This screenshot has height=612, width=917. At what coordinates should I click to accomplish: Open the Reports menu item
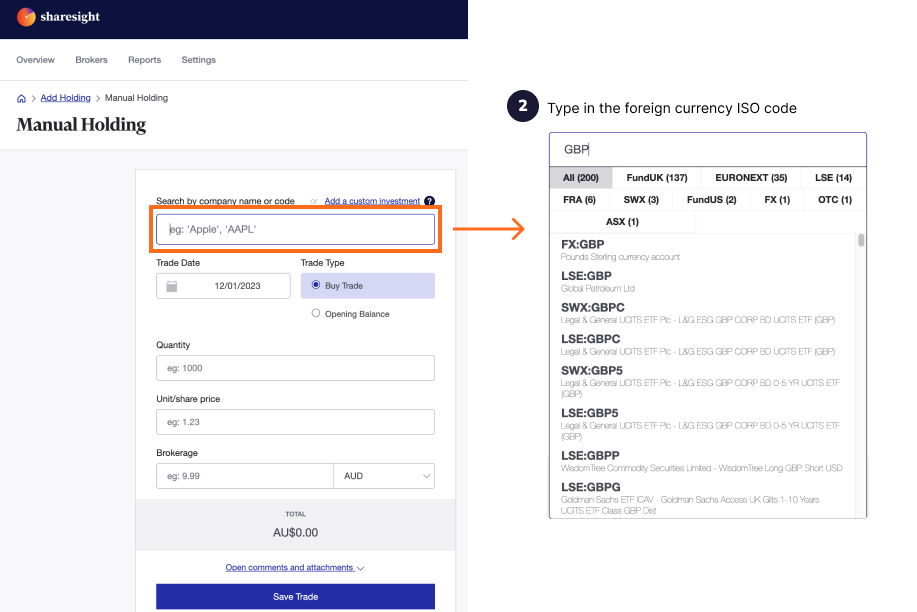click(144, 60)
